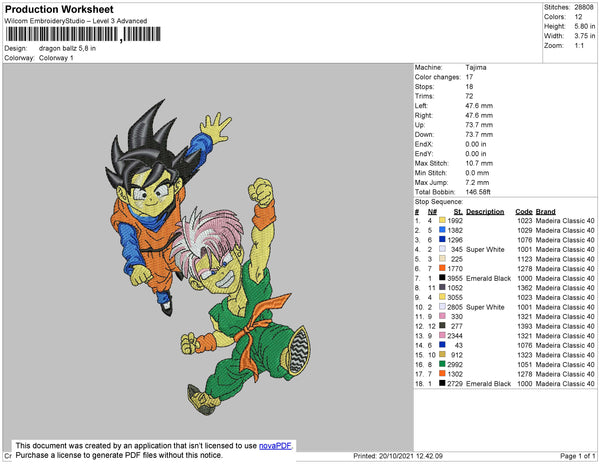Select the EndX value "0.00 in"

(x=476, y=144)
